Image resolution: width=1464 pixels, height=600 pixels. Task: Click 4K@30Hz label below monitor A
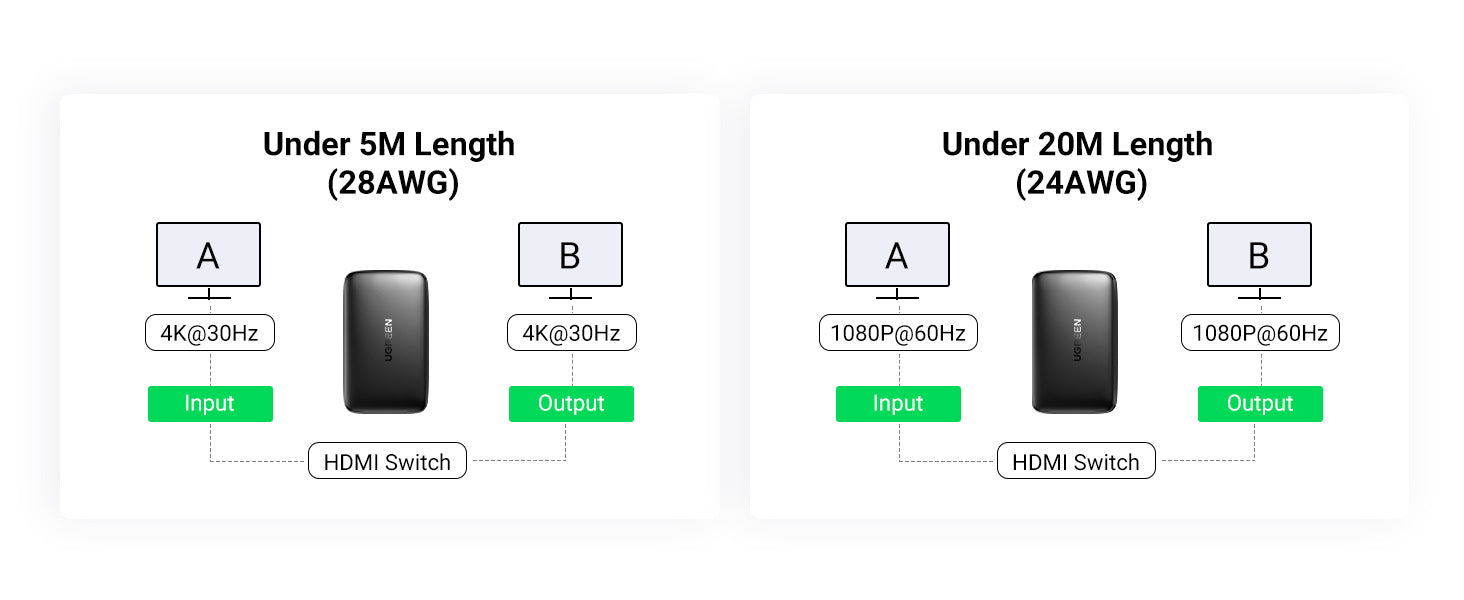click(210, 333)
